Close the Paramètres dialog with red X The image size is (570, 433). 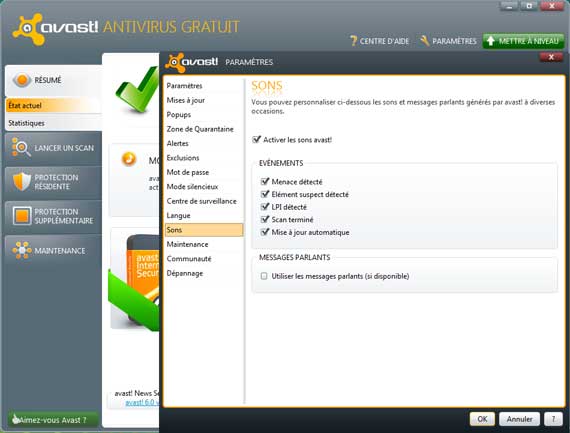(551, 57)
